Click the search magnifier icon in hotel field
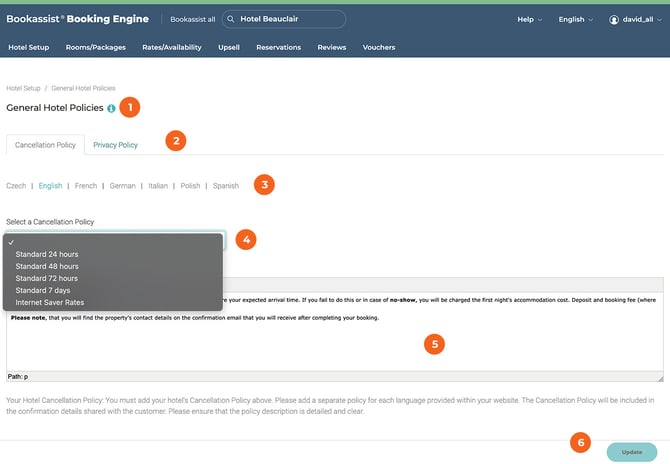 (x=231, y=19)
